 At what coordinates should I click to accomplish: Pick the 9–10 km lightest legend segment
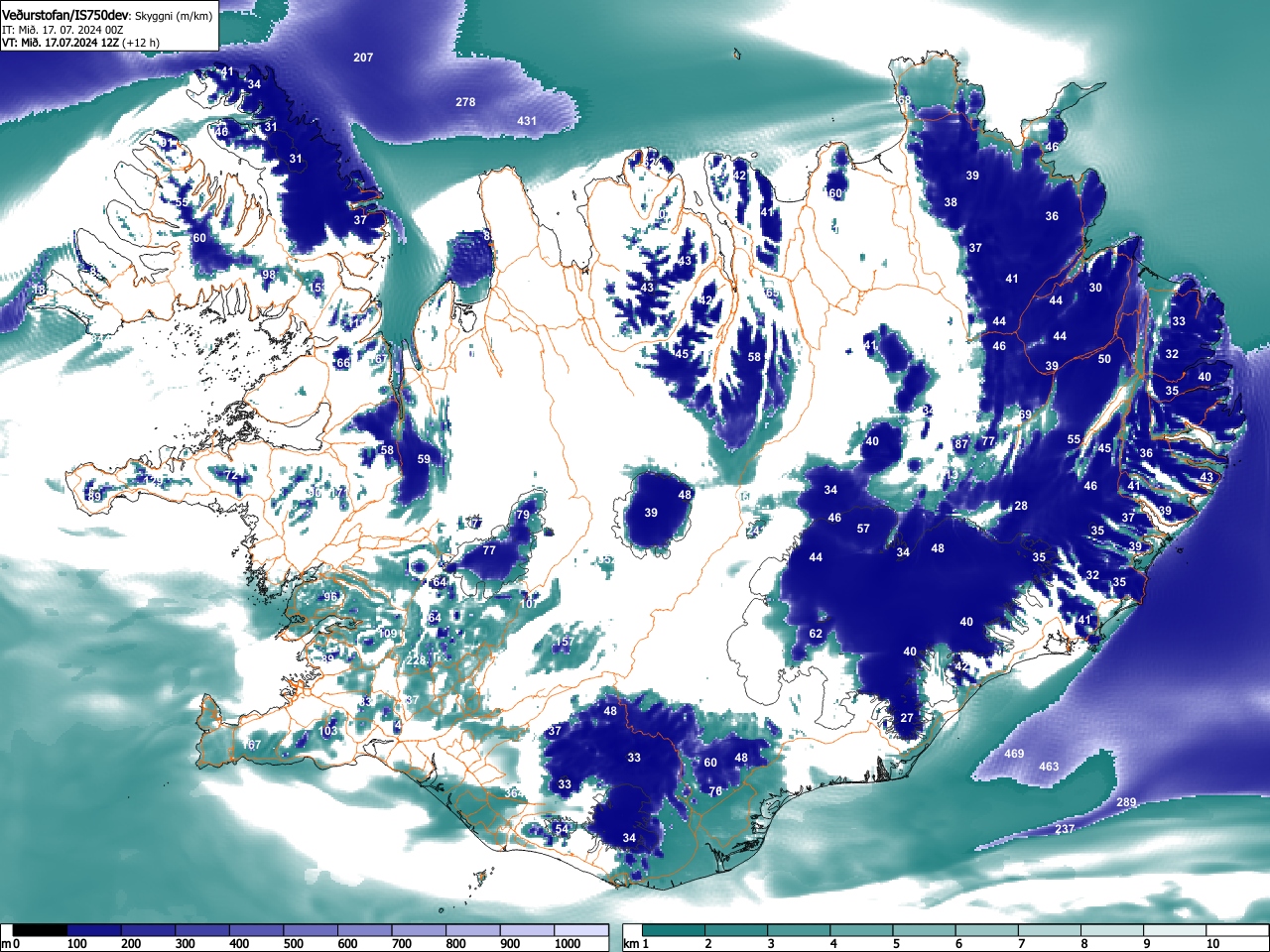pos(1177,930)
